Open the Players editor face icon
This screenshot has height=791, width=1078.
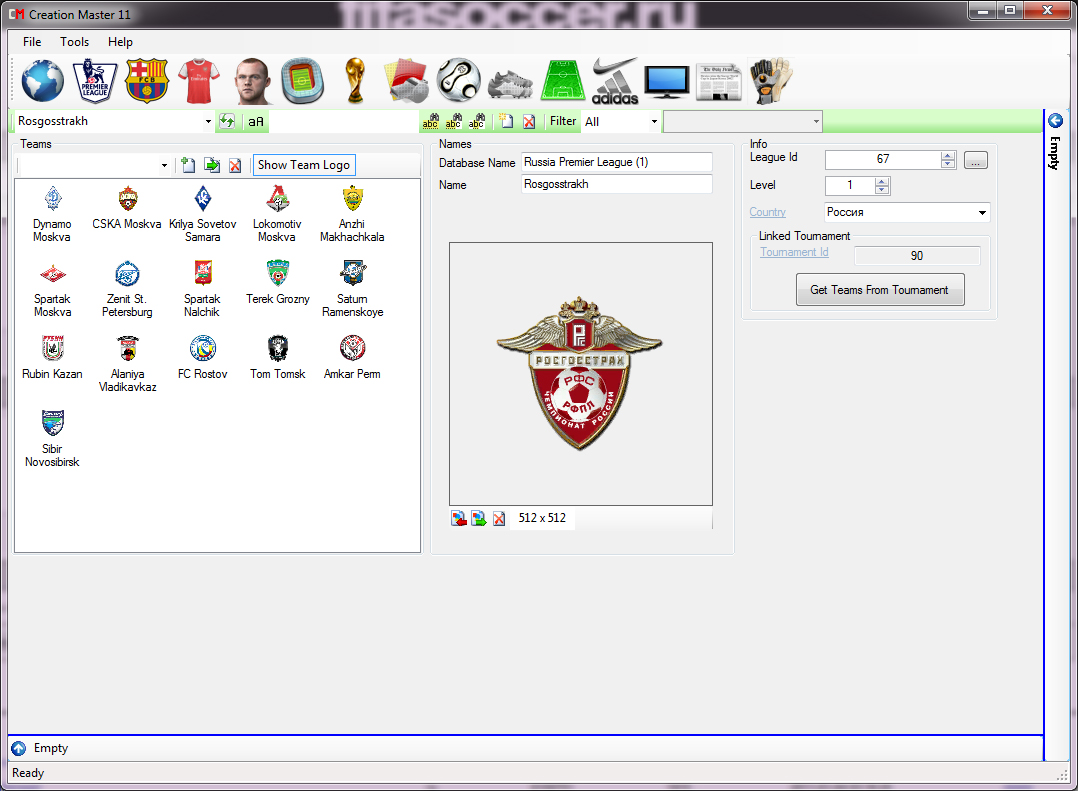pyautogui.click(x=252, y=81)
